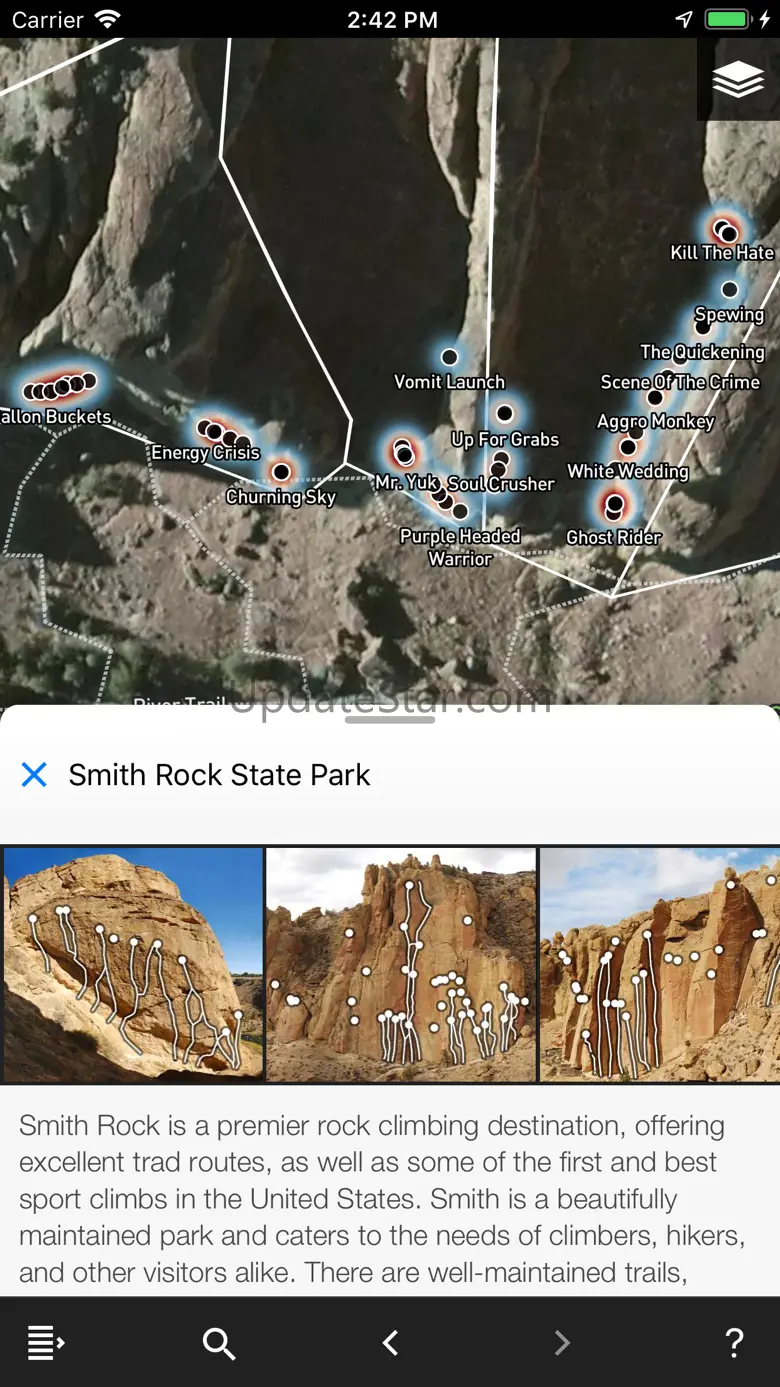Viewport: 780px width, 1387px height.
Task: Select the Churning Sky route marker
Action: click(x=281, y=471)
